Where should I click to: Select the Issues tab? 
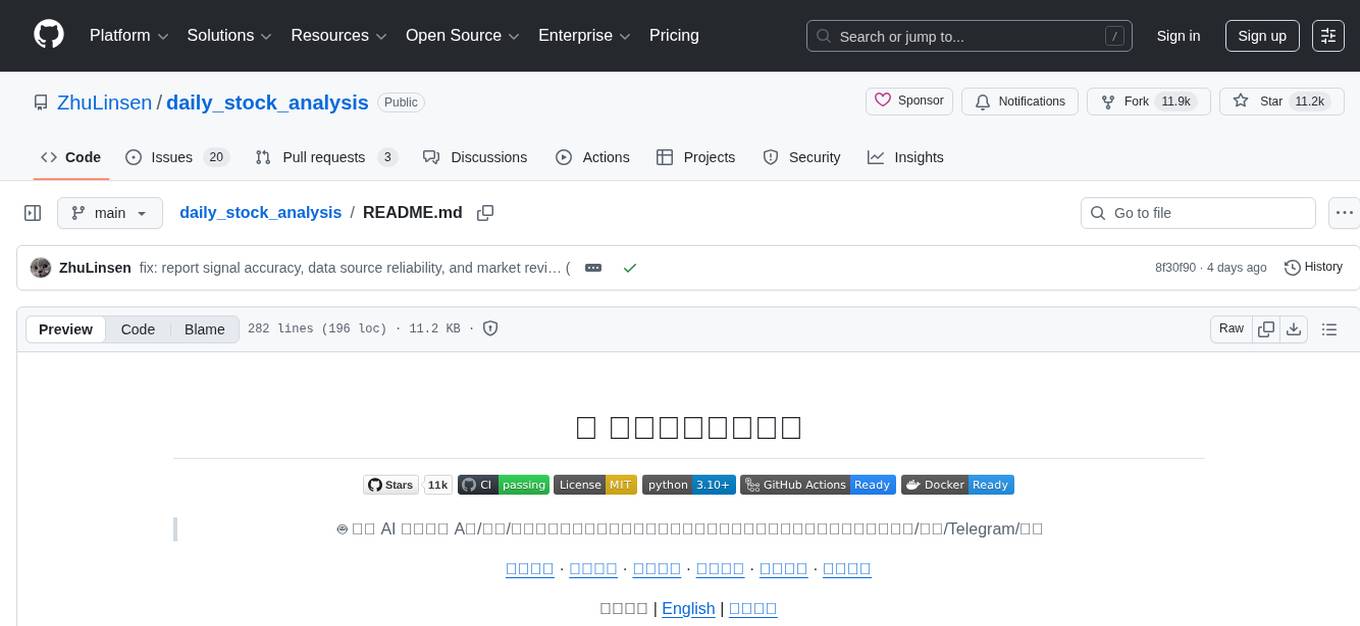click(171, 157)
